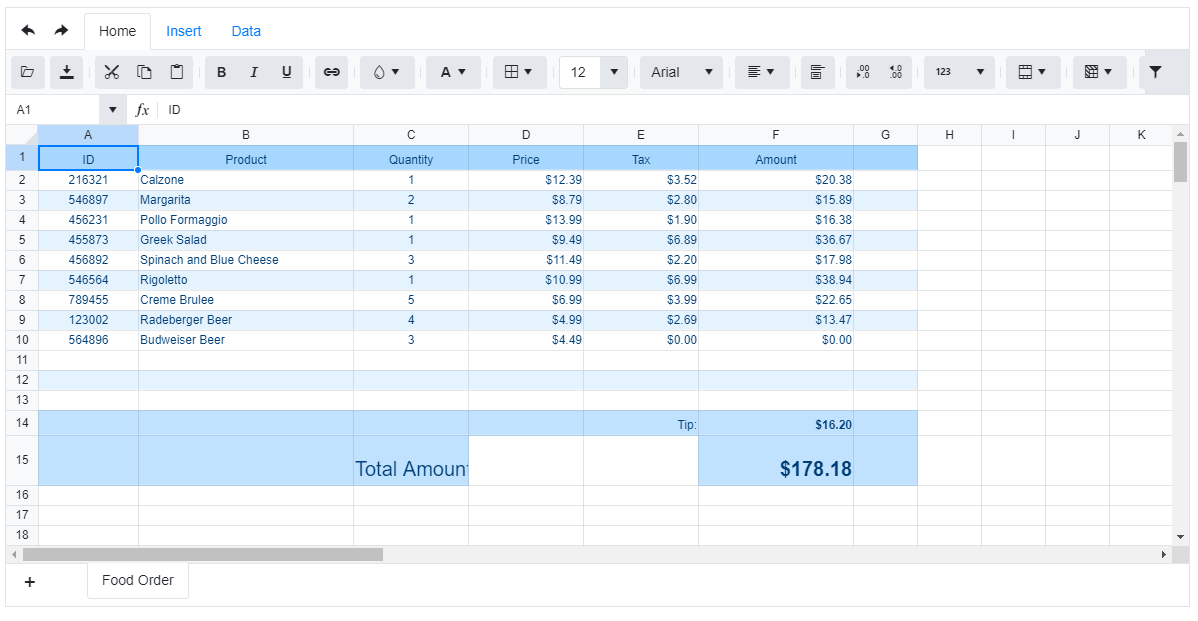Click the select all corner triangle
Screen dimensions: 1198x621
coord(22,135)
